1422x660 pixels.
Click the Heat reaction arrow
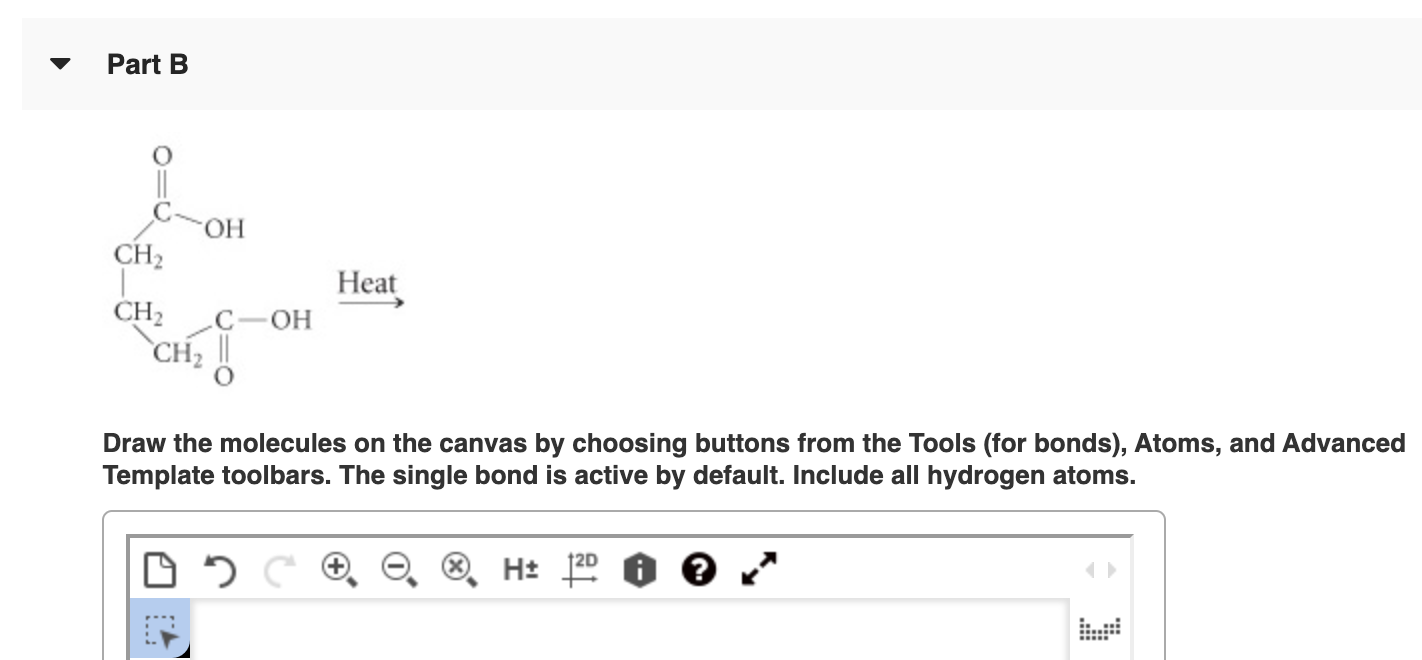click(x=370, y=295)
